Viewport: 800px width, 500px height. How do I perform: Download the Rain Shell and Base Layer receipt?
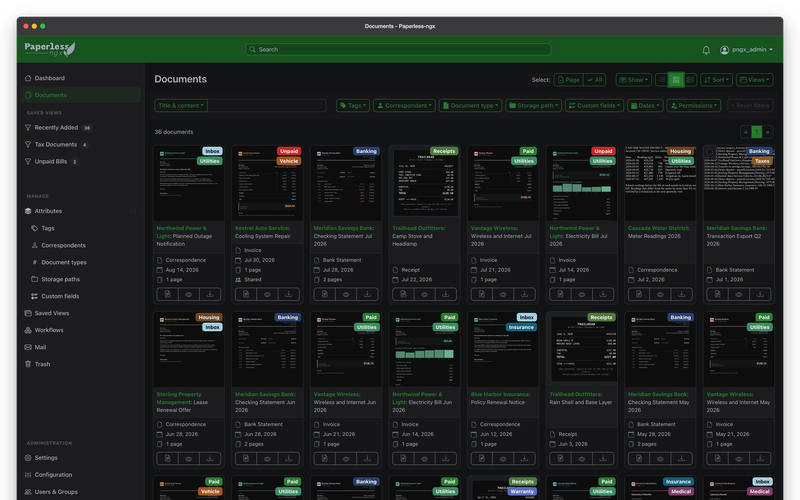(603, 458)
